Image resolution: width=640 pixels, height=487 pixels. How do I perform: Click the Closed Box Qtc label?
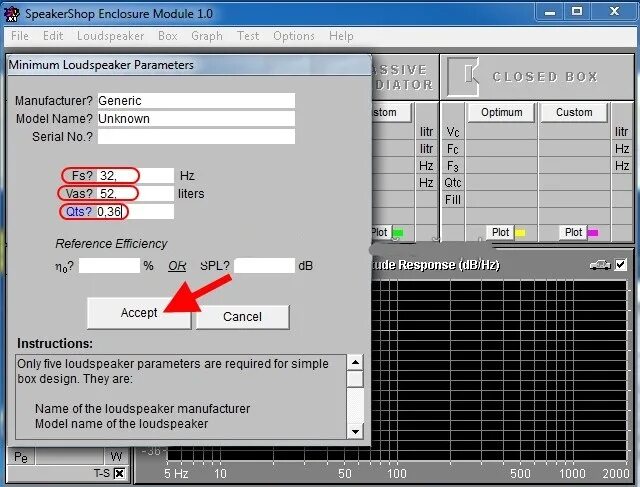coord(453,182)
